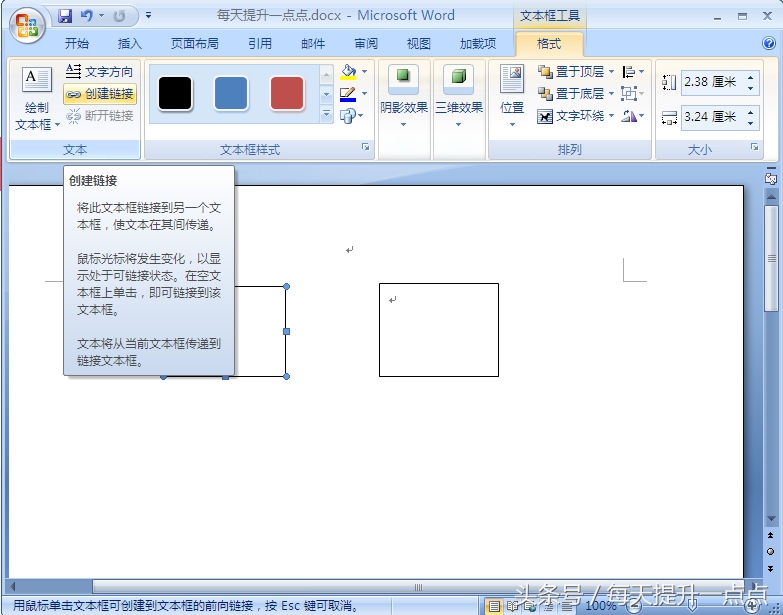Viewport: 783px width, 615px height.
Task: Open the Position menu
Action: tap(512, 96)
